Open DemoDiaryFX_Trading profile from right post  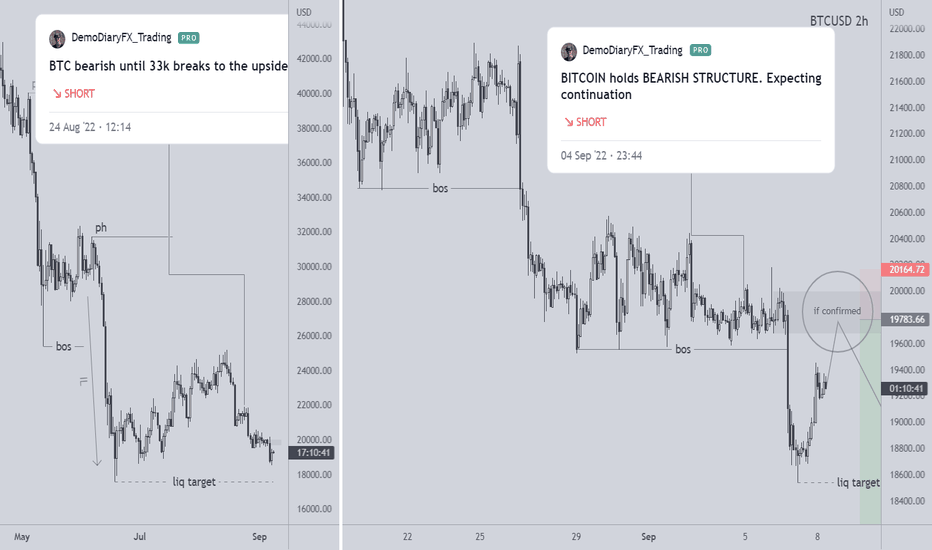click(632, 50)
